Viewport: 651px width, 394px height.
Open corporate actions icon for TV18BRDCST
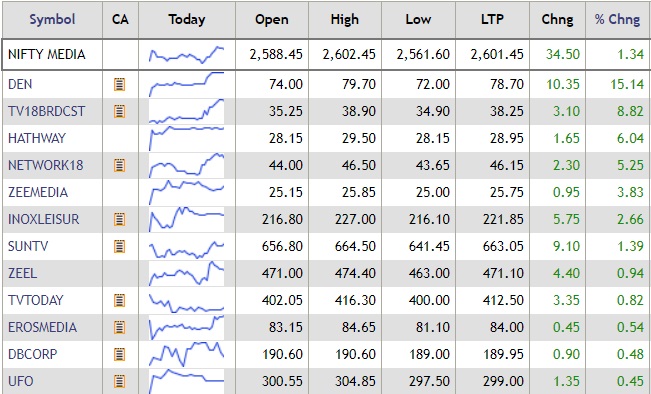tap(120, 111)
